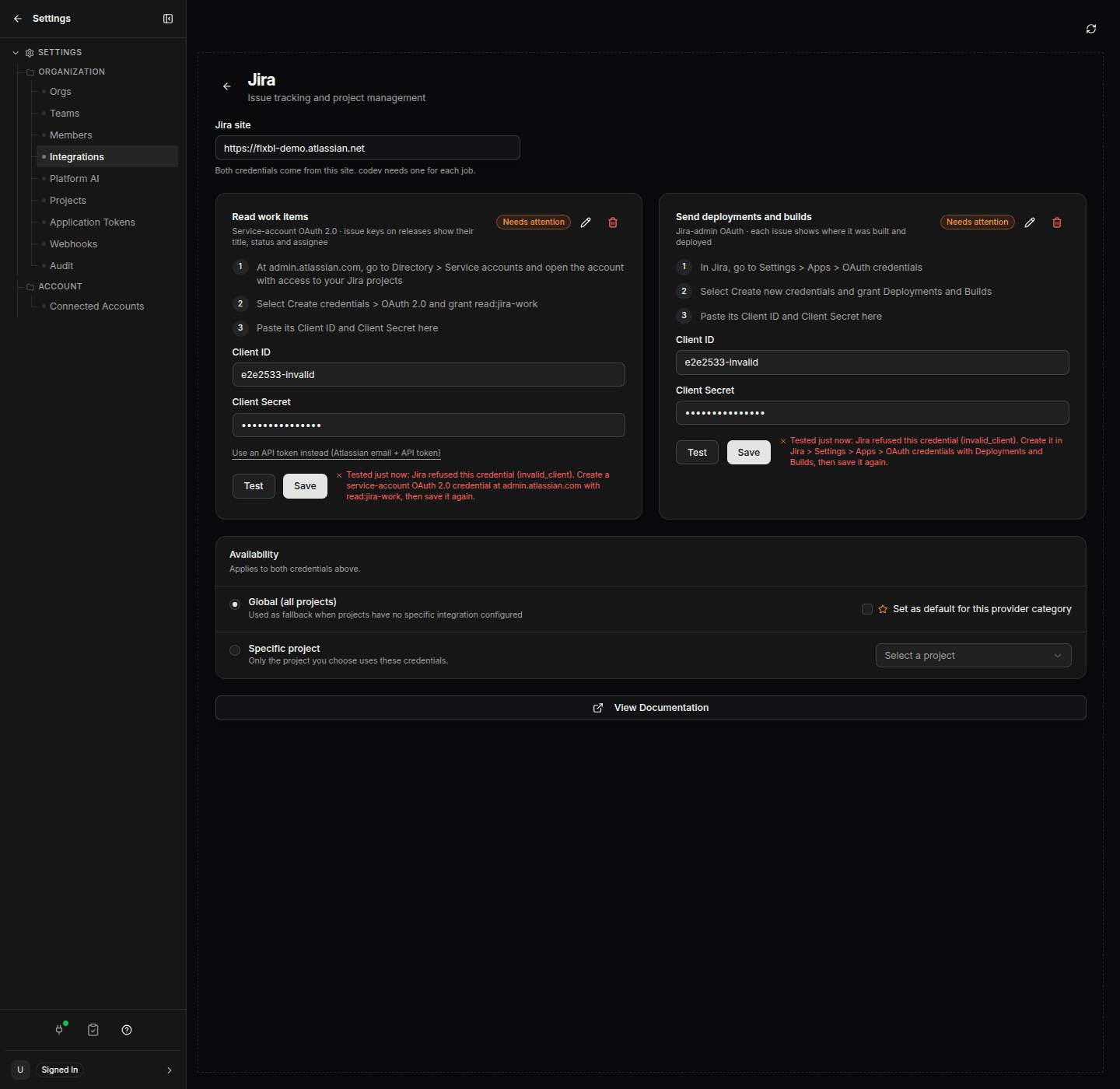Open the help question mark icon

pyautogui.click(x=127, y=1030)
